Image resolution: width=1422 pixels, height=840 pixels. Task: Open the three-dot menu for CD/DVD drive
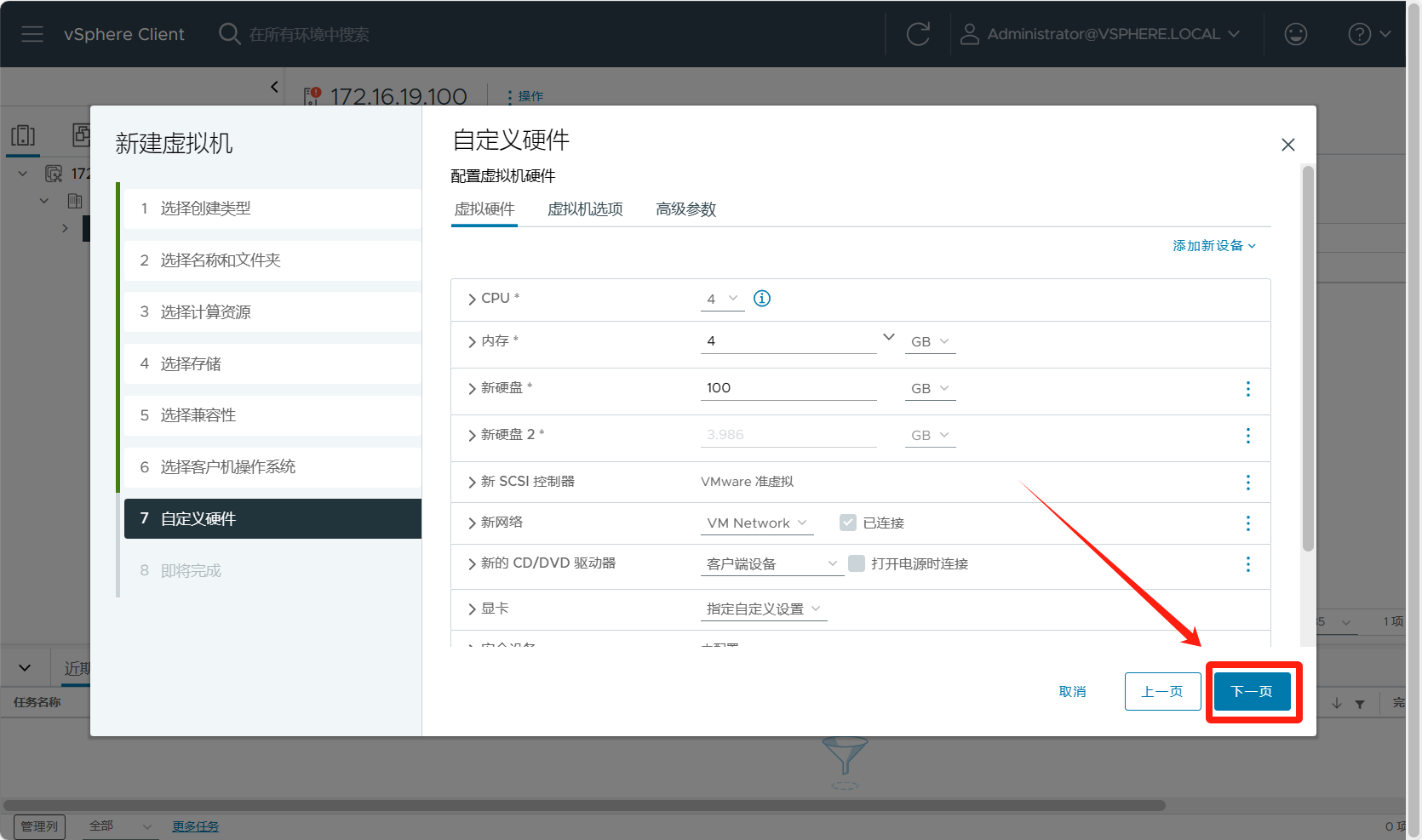[1248, 564]
